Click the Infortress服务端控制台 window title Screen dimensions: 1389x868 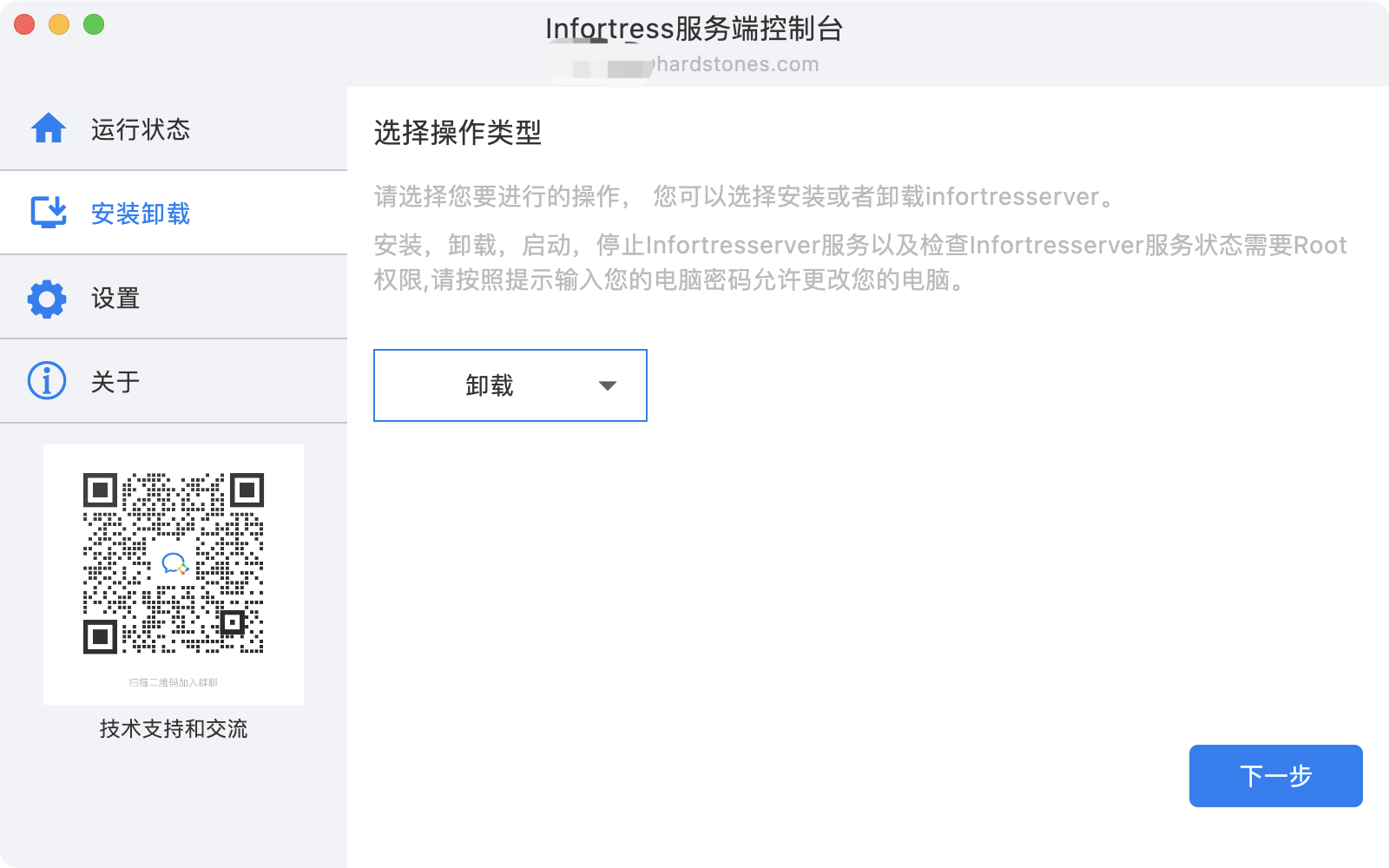[694, 29]
